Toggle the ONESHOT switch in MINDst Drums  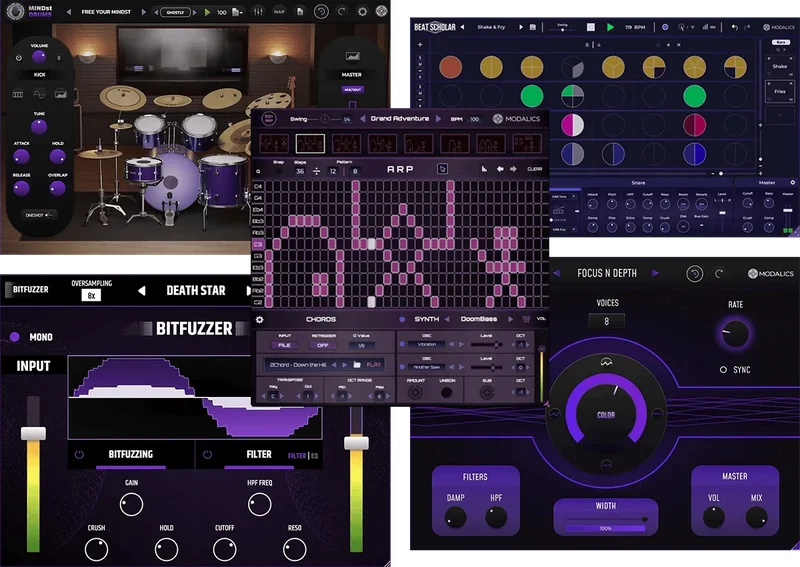pyautogui.click(x=49, y=215)
